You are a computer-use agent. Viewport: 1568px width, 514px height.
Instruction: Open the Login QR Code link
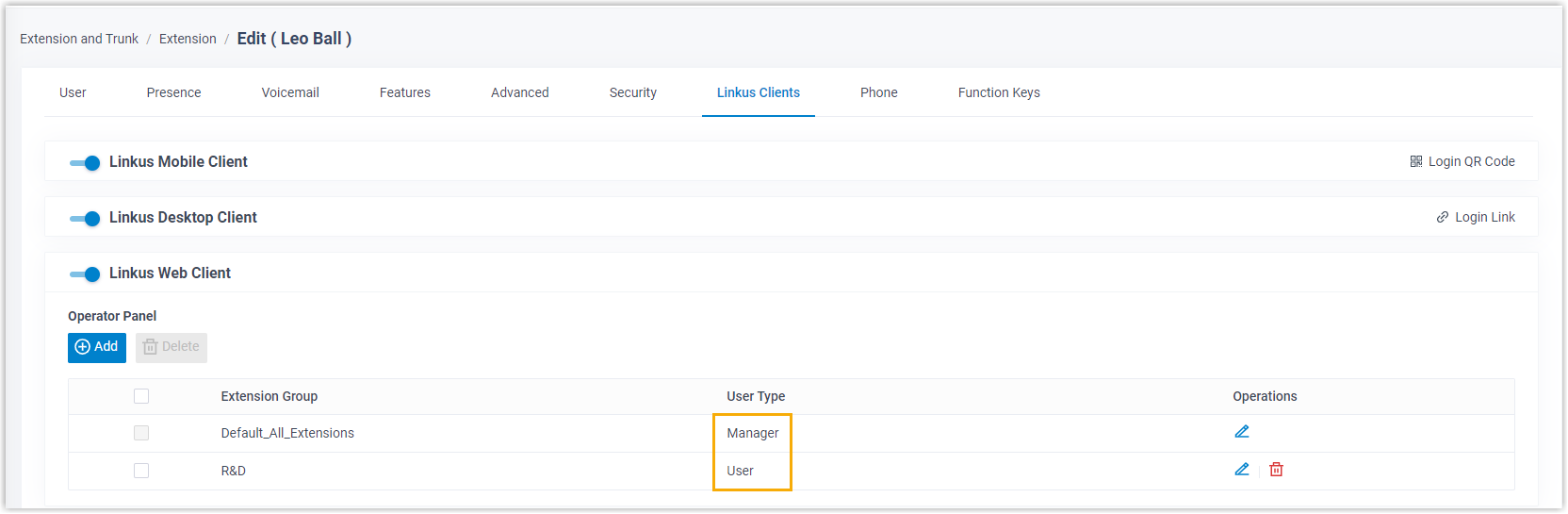click(x=1462, y=161)
